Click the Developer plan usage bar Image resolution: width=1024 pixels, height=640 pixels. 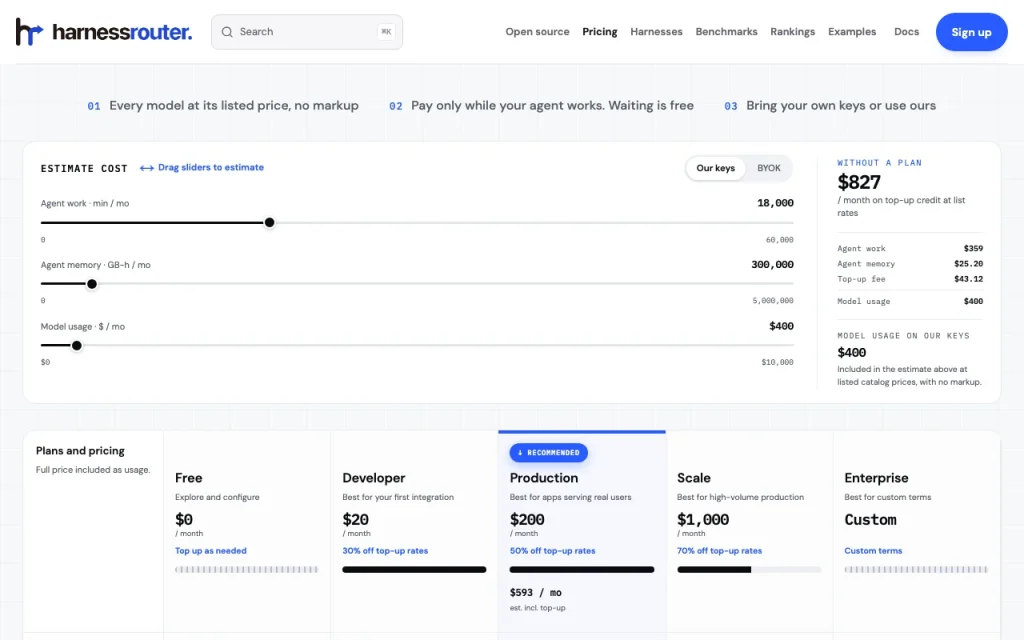pyautogui.click(x=414, y=569)
